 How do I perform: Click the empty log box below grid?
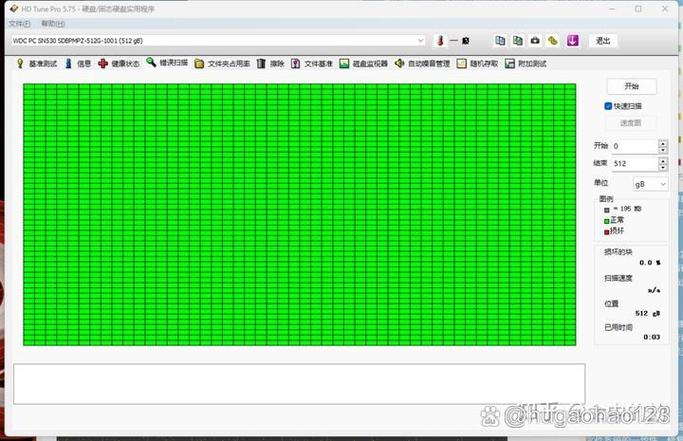(299, 384)
